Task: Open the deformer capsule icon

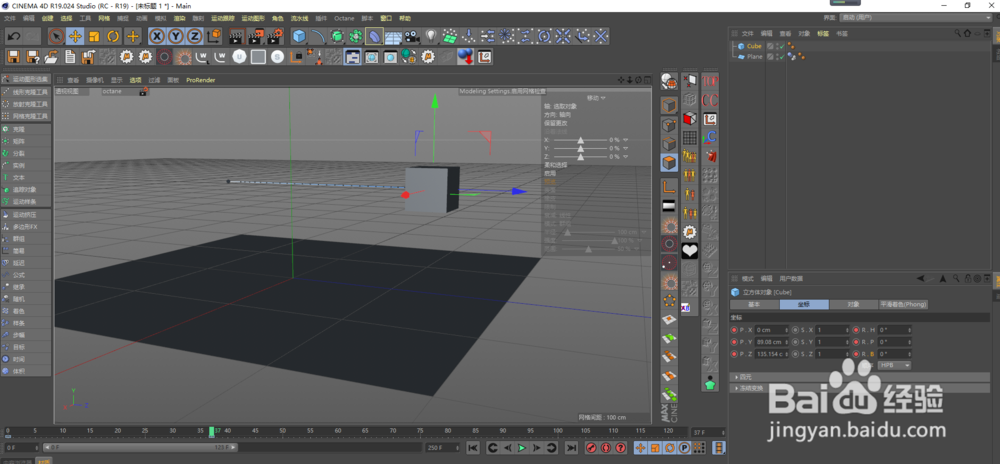Action: point(374,36)
